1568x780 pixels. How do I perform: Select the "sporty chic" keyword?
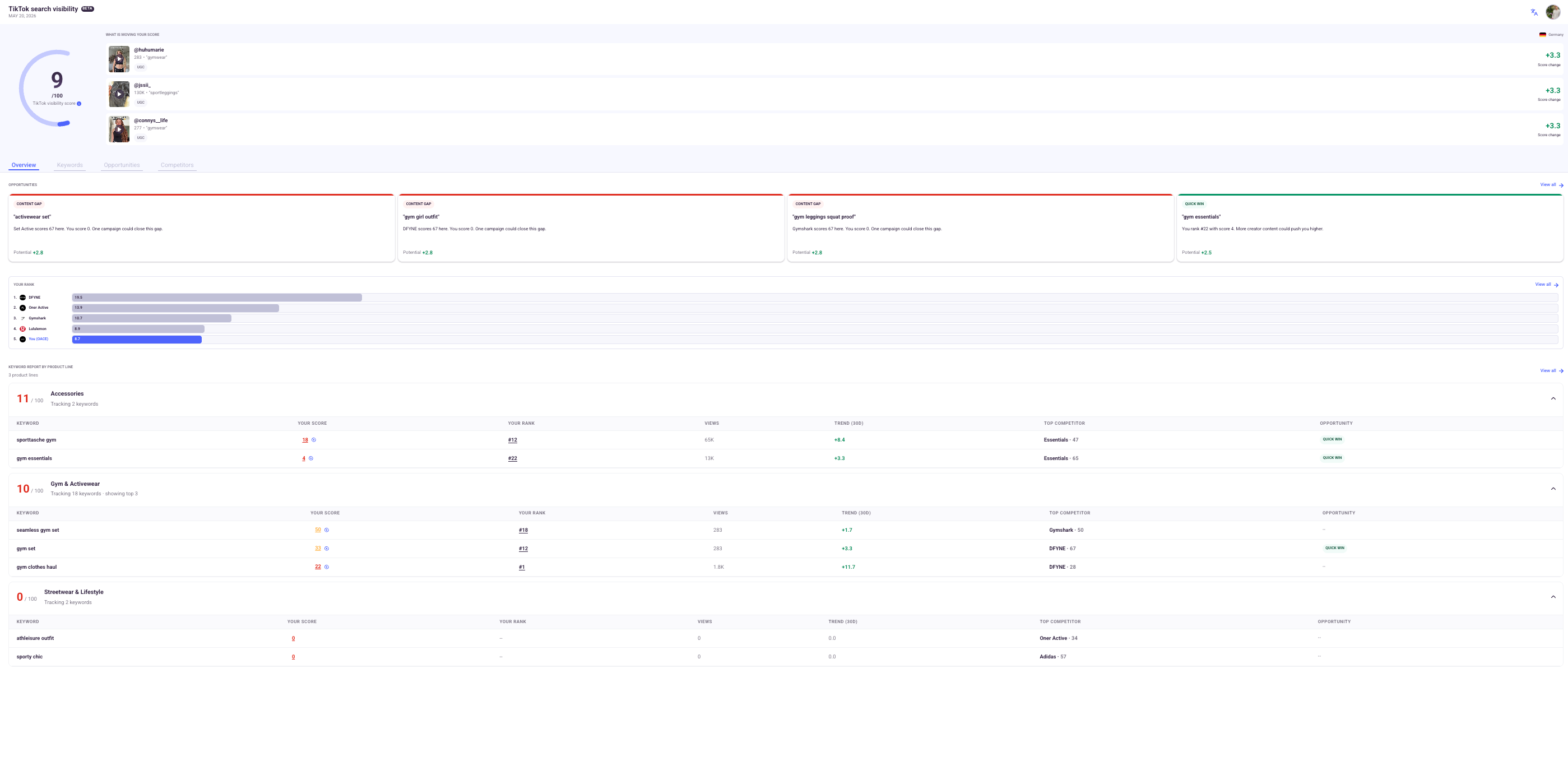[30, 657]
